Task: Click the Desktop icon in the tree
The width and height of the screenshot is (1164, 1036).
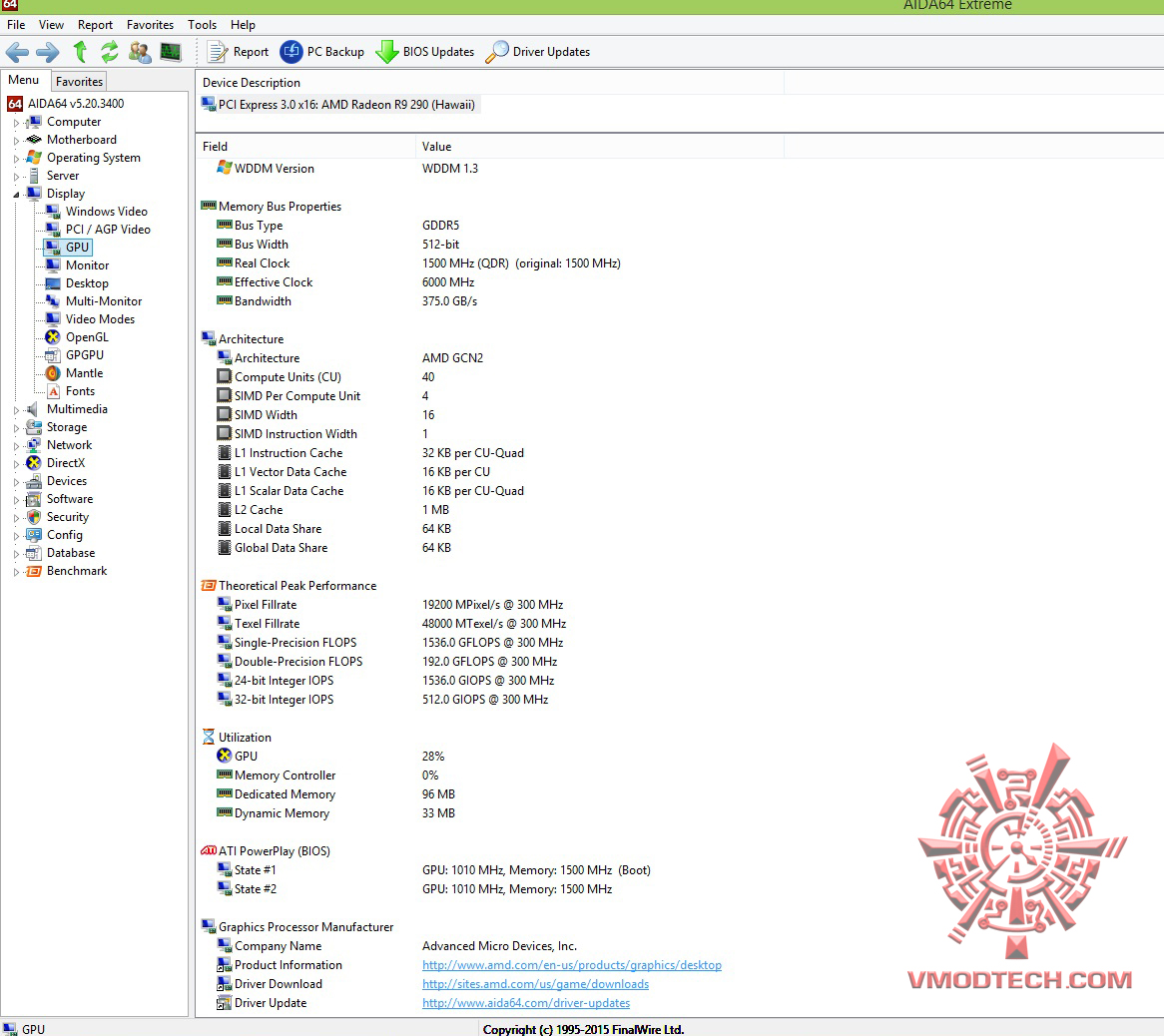Action: coord(53,283)
